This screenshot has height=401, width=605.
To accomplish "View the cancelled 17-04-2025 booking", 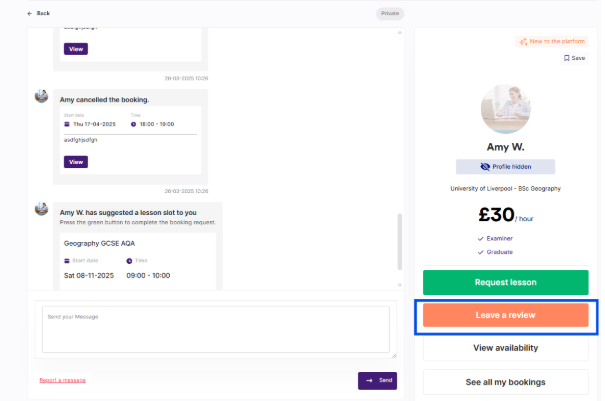I will tap(77, 162).
